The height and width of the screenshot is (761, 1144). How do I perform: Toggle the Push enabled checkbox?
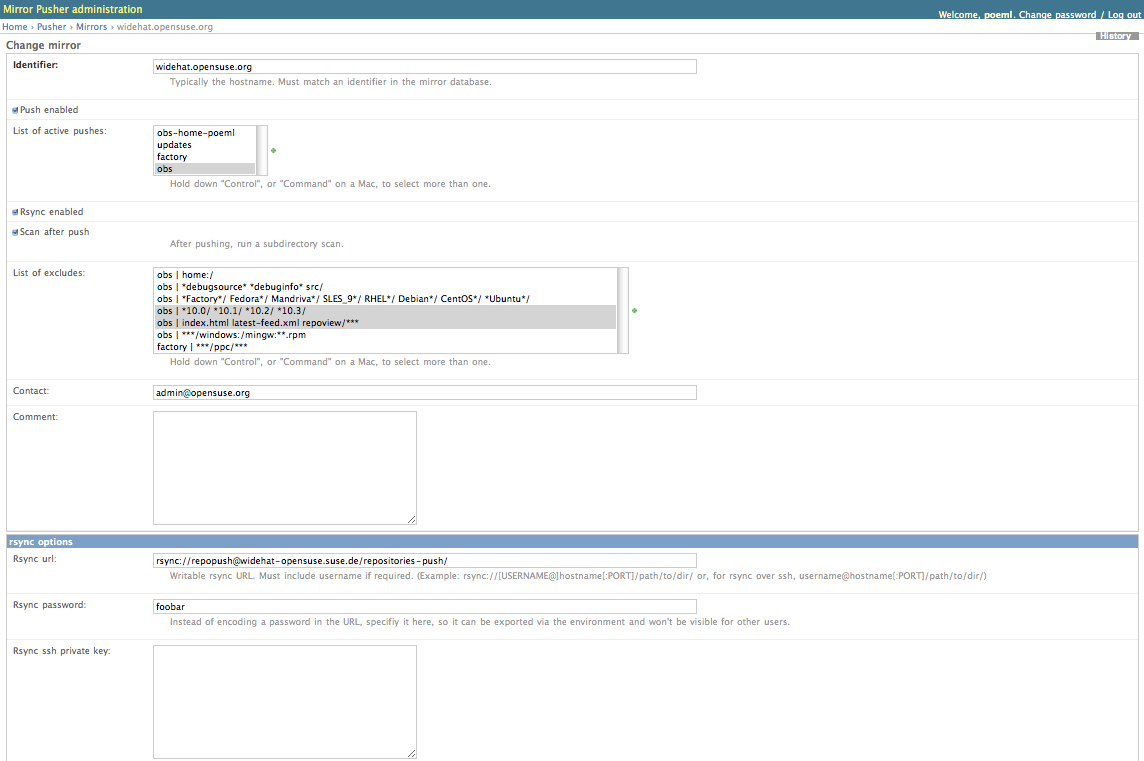click(x=15, y=110)
